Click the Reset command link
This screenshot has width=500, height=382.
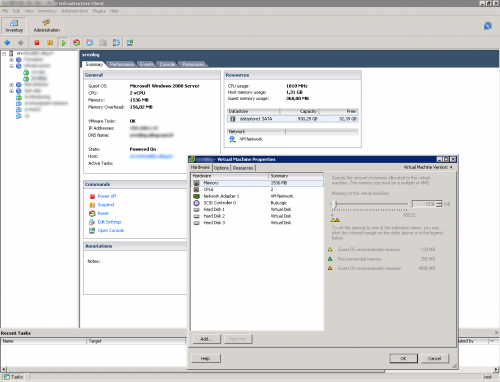point(103,213)
